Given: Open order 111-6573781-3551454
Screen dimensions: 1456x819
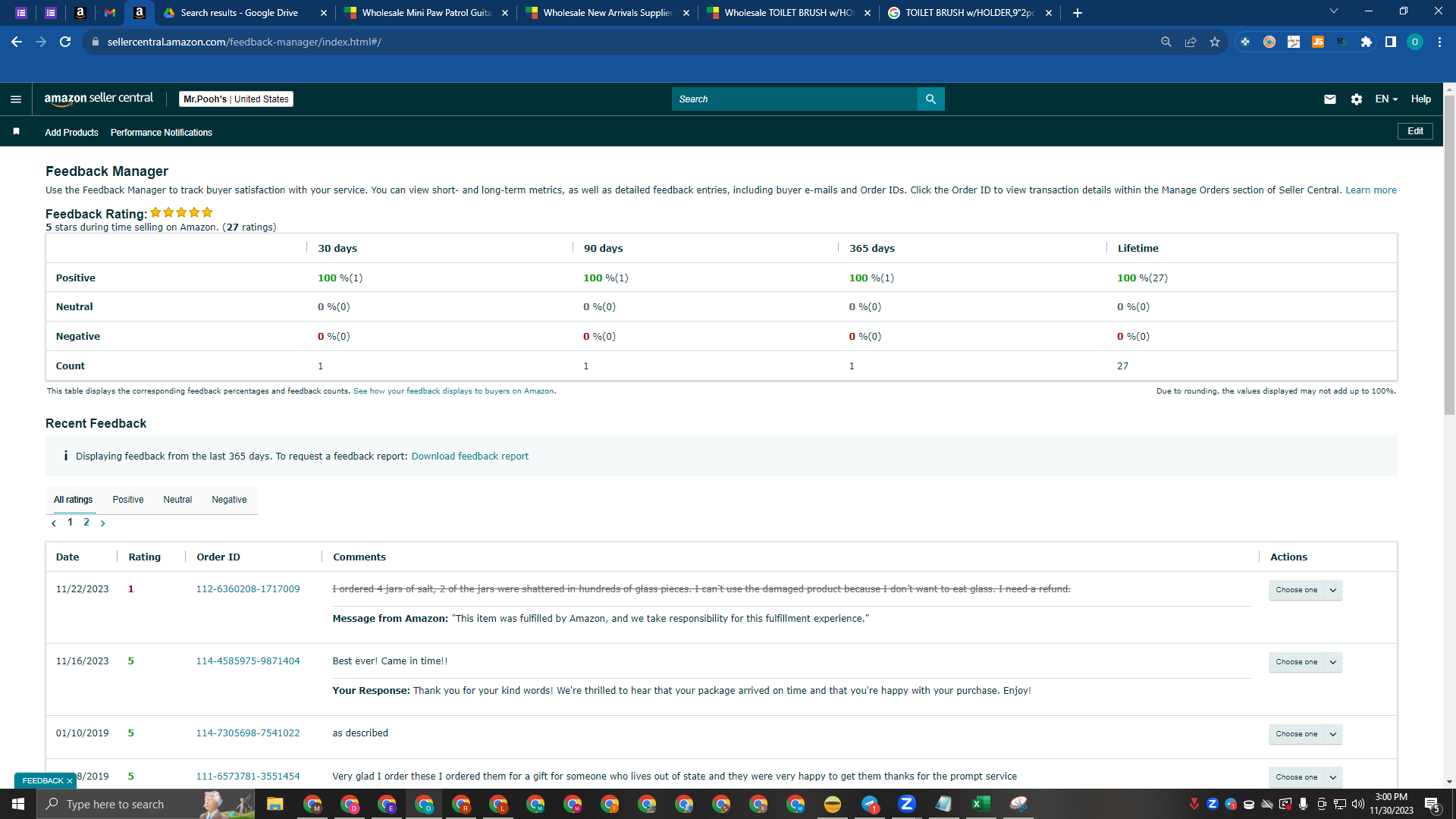Looking at the screenshot, I should pos(248,777).
